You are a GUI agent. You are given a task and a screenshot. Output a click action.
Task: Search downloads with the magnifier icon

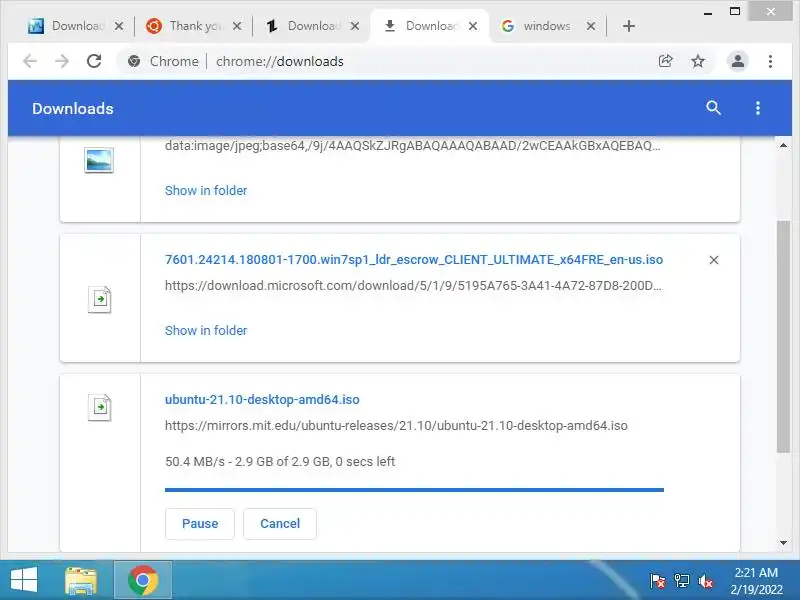[713, 108]
